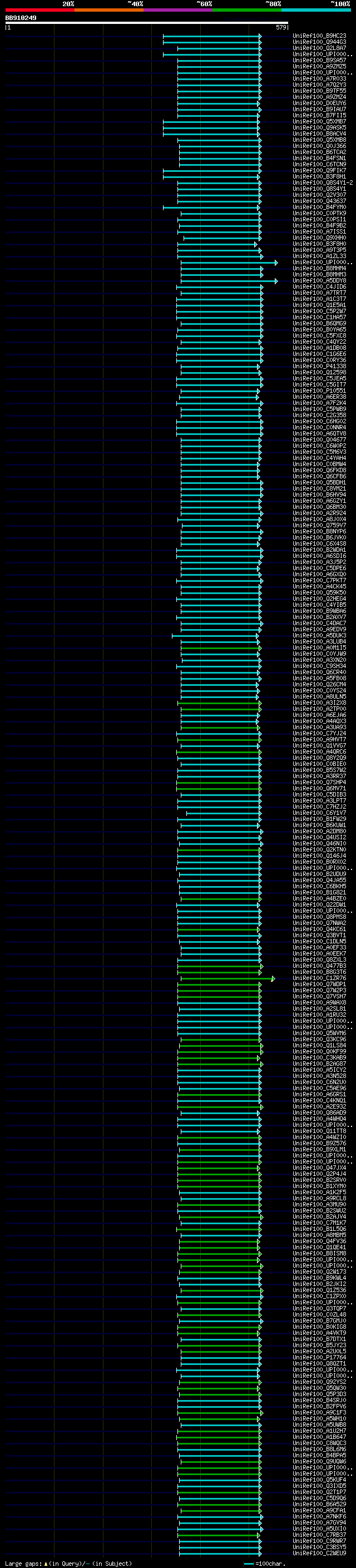Click hit label UniRef100_C7YJ24
Viewport: 356px width, 1568px height.
pyautogui.click(x=319, y=734)
